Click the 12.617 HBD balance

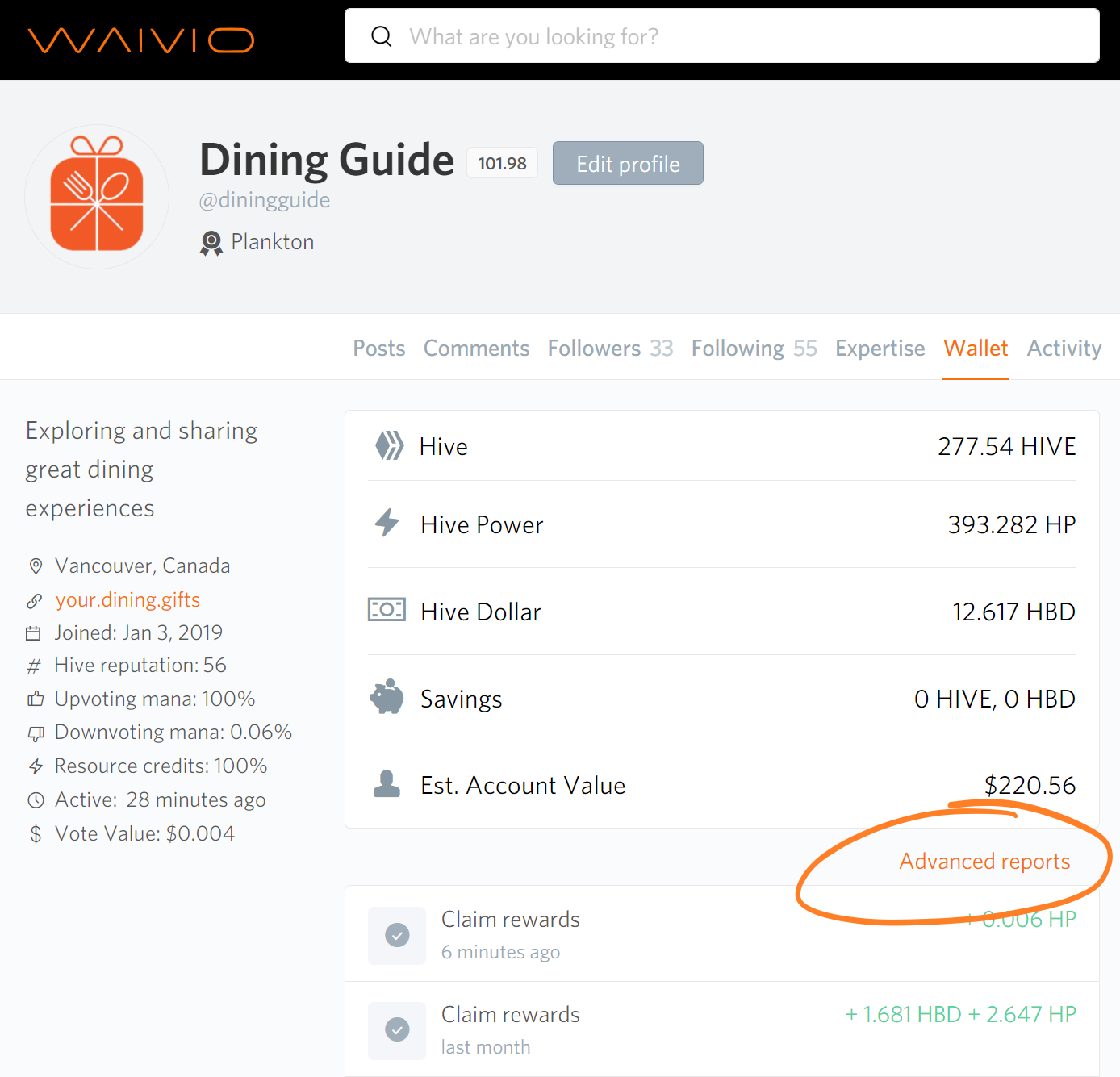tap(1013, 612)
